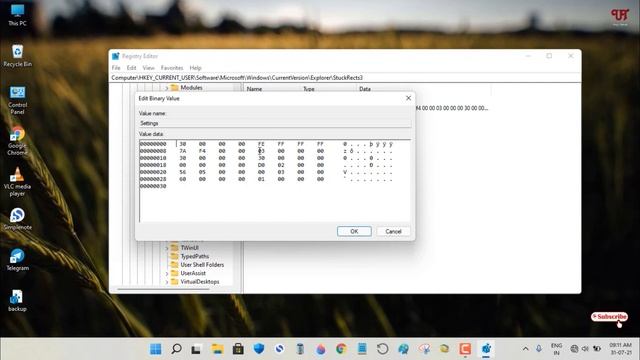Select the UserAssist key in the tree
The image size is (640, 360).
pos(193,273)
